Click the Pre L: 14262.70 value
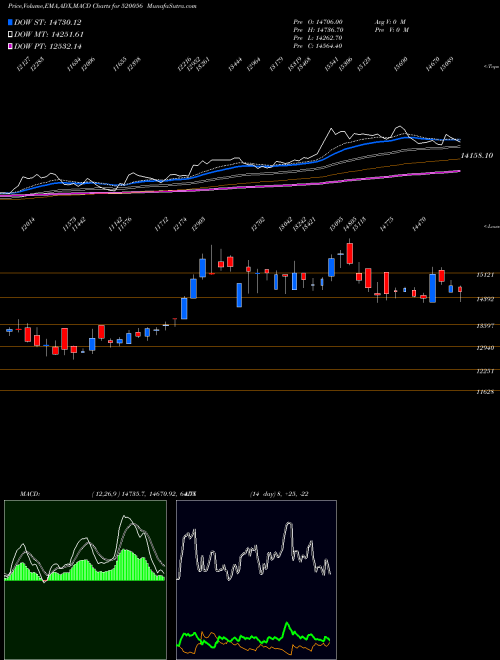 click(318, 37)
